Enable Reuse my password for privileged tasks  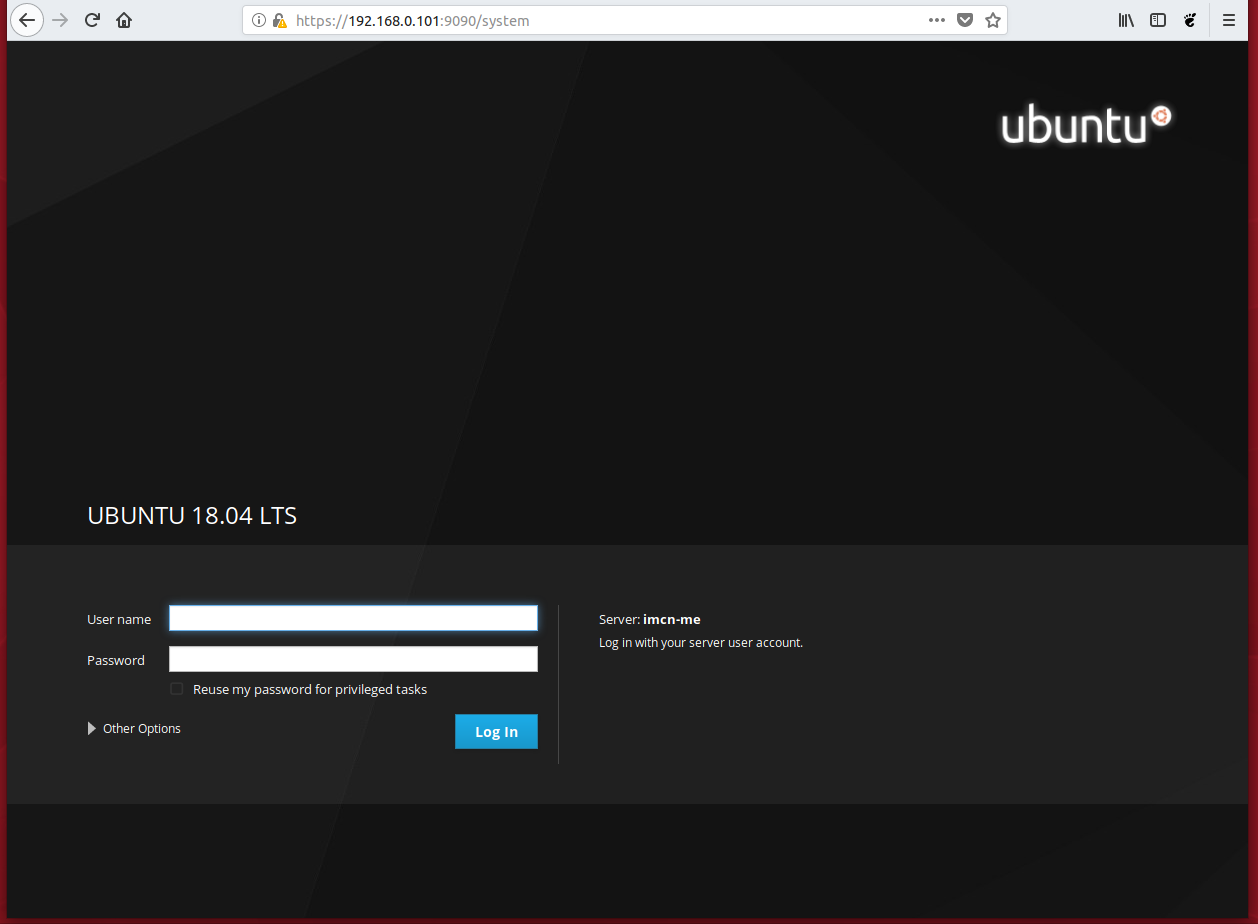click(x=177, y=689)
